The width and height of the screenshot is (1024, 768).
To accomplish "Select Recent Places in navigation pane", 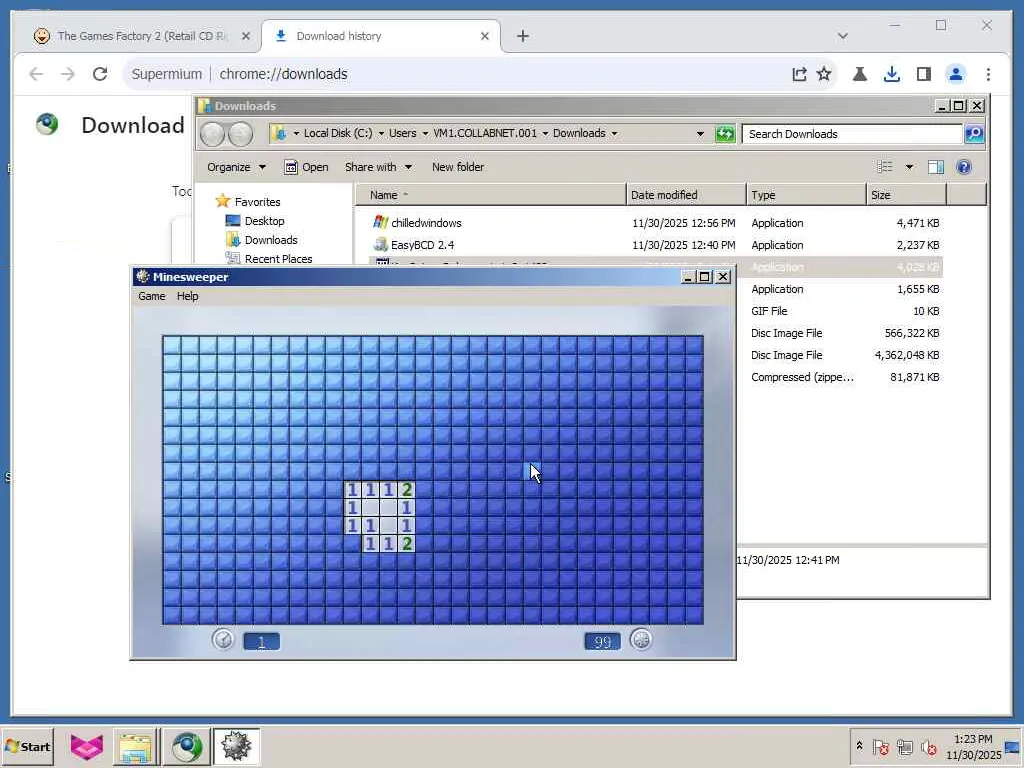I will click(278, 259).
